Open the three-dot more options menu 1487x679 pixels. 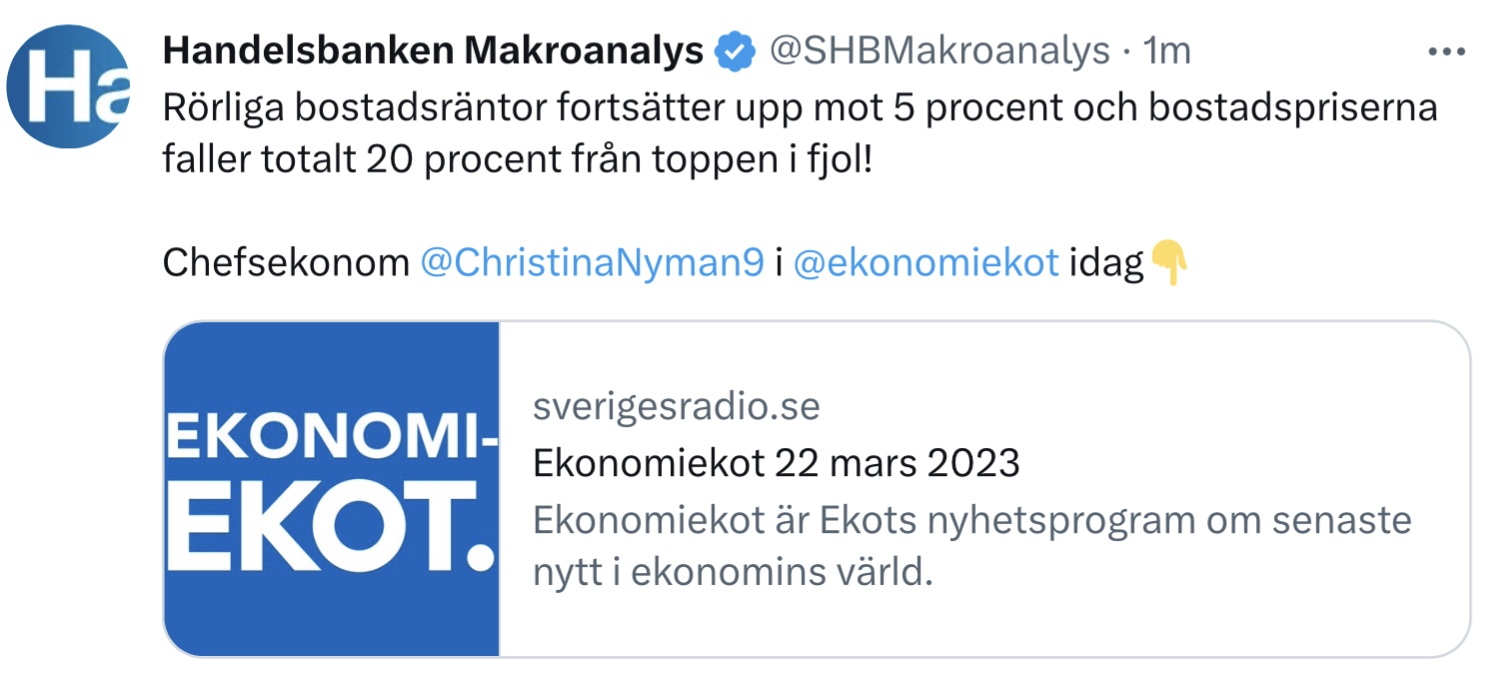pyautogui.click(x=1445, y=51)
